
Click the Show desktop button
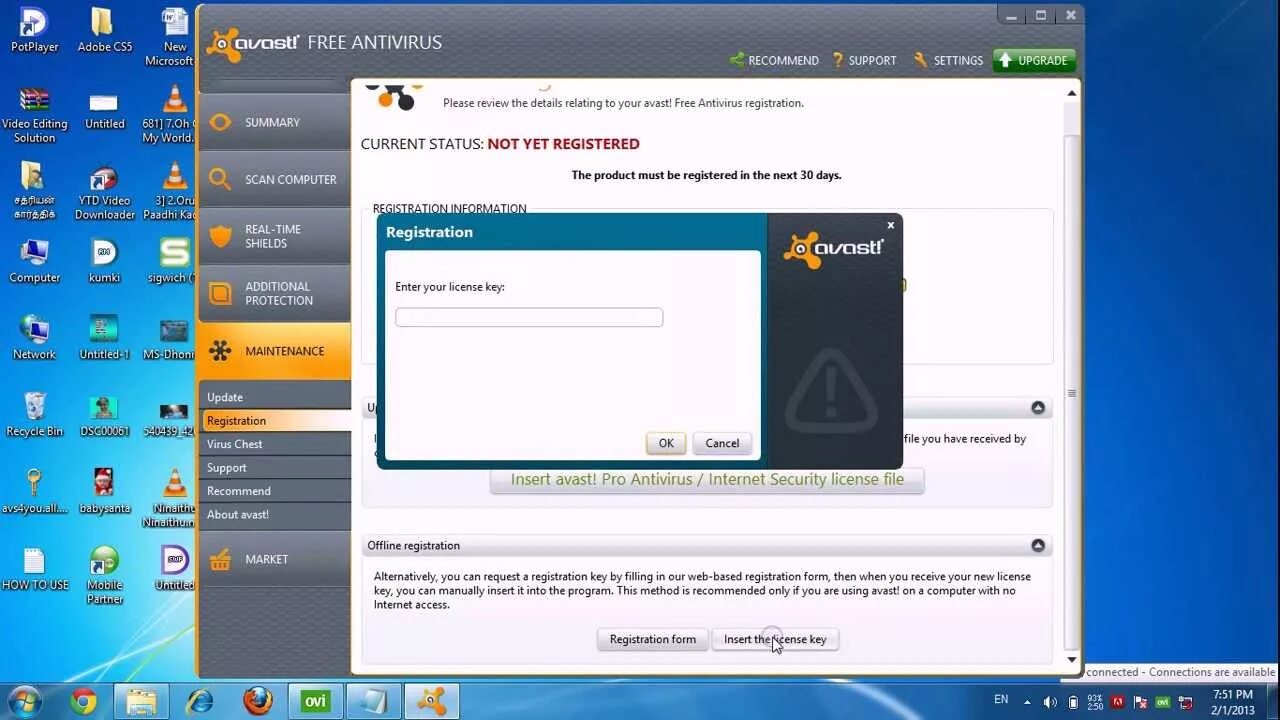1272,702
